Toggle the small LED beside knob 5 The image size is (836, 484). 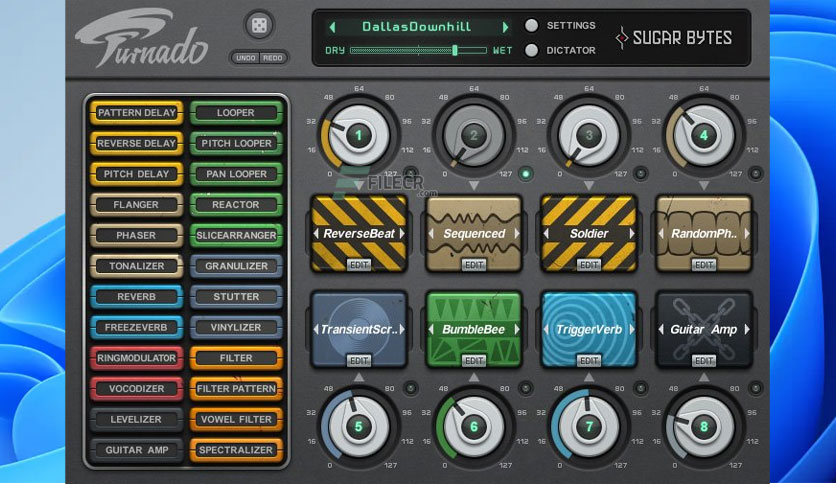click(411, 389)
